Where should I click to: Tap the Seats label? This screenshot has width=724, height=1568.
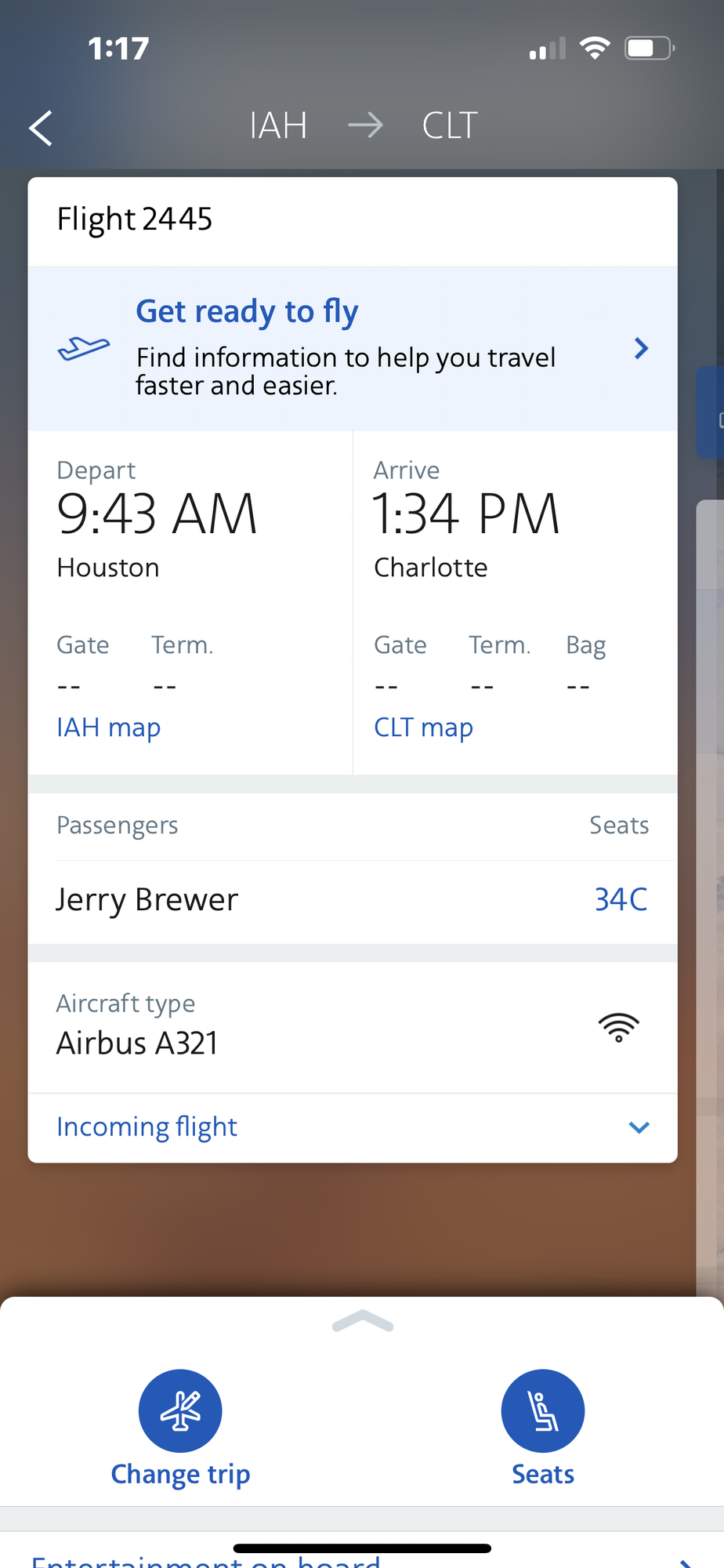click(542, 1474)
